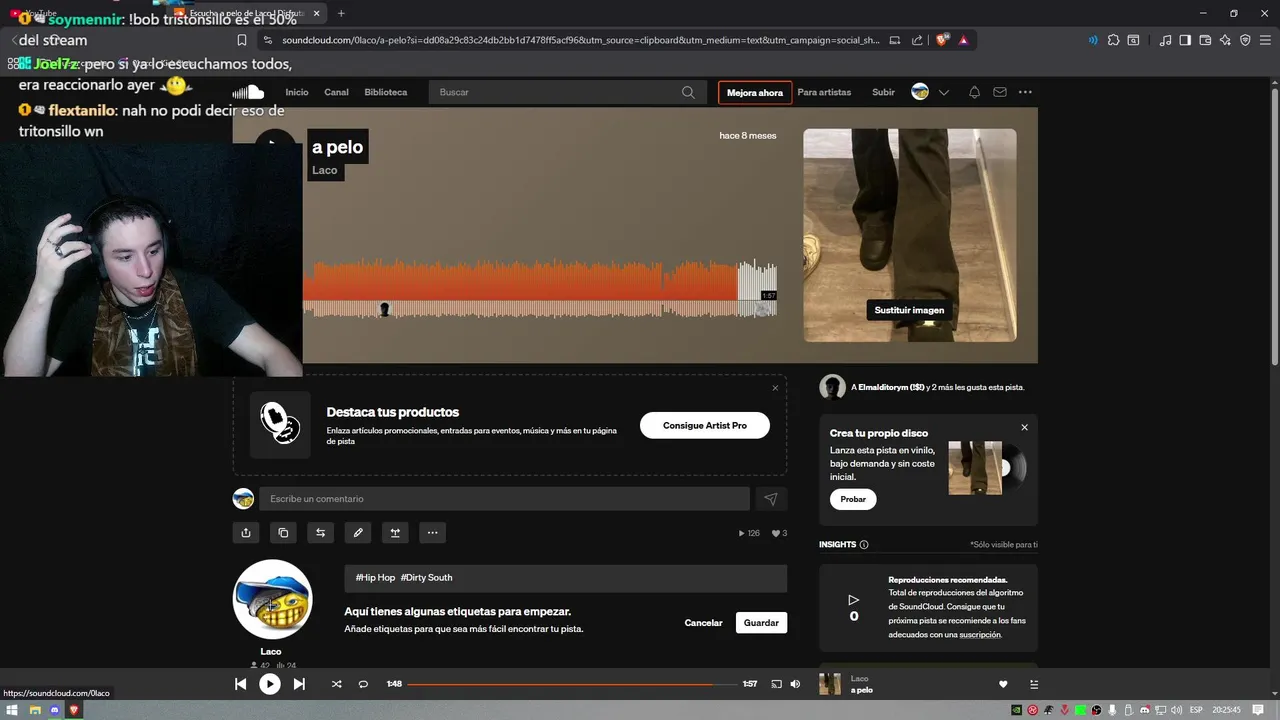The width and height of the screenshot is (1280, 720).
Task: Toggle repeat in the player bar
Action: pos(363,684)
